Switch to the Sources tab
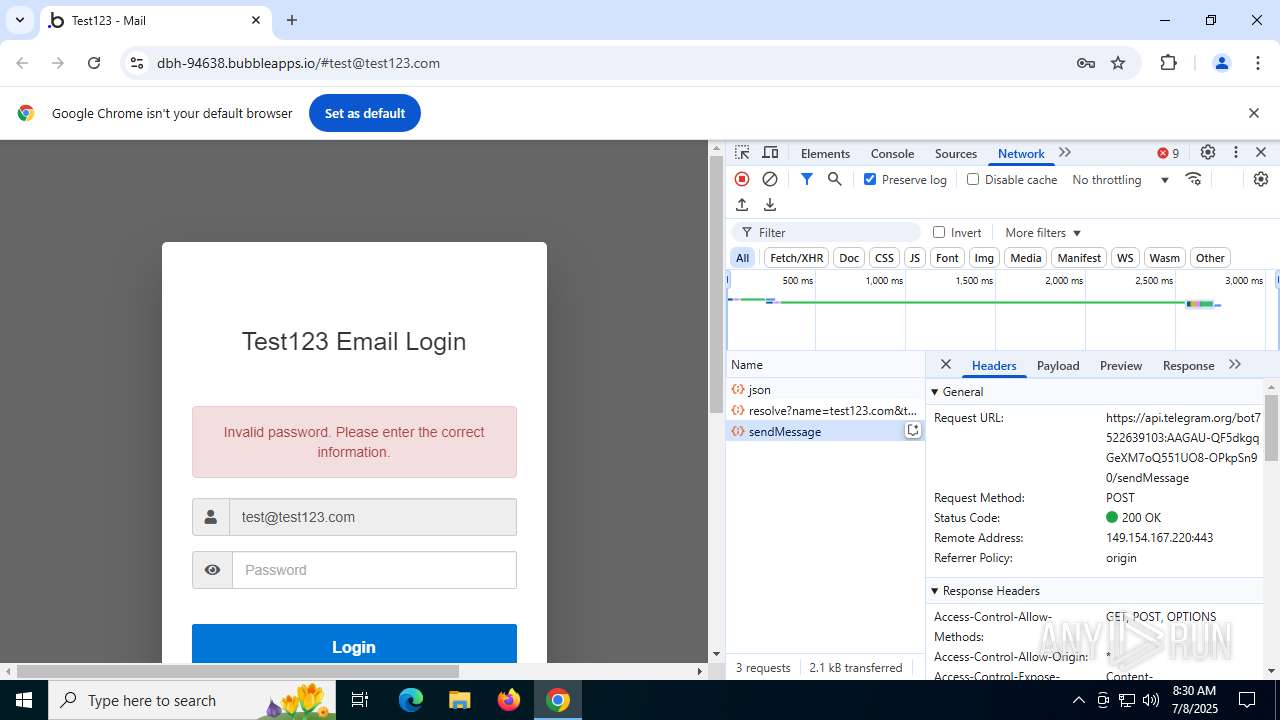Viewport: 1280px width, 720px height. click(955, 153)
